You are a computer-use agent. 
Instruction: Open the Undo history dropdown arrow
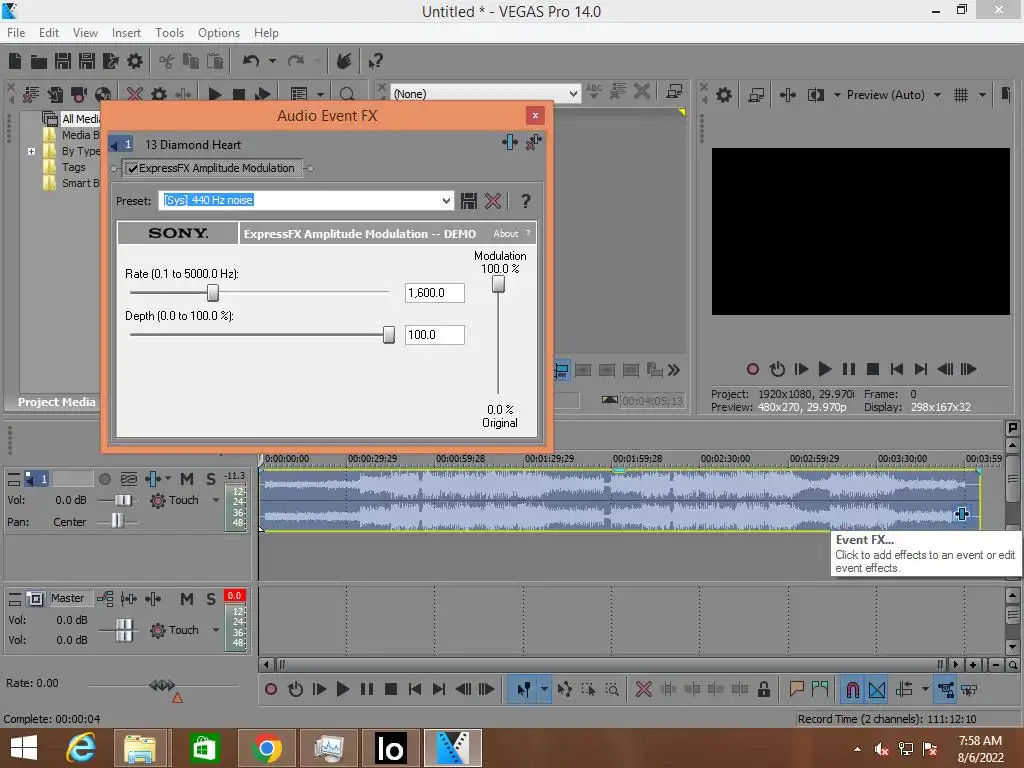tap(272, 61)
